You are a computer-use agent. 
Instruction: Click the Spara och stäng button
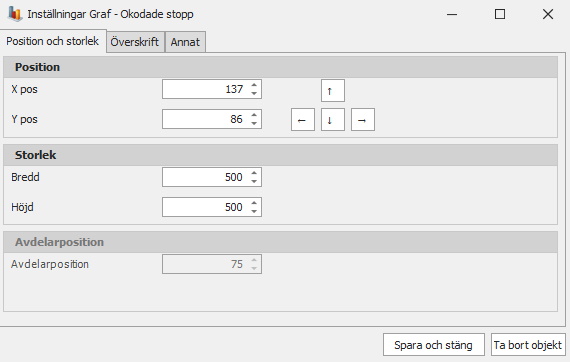(434, 345)
